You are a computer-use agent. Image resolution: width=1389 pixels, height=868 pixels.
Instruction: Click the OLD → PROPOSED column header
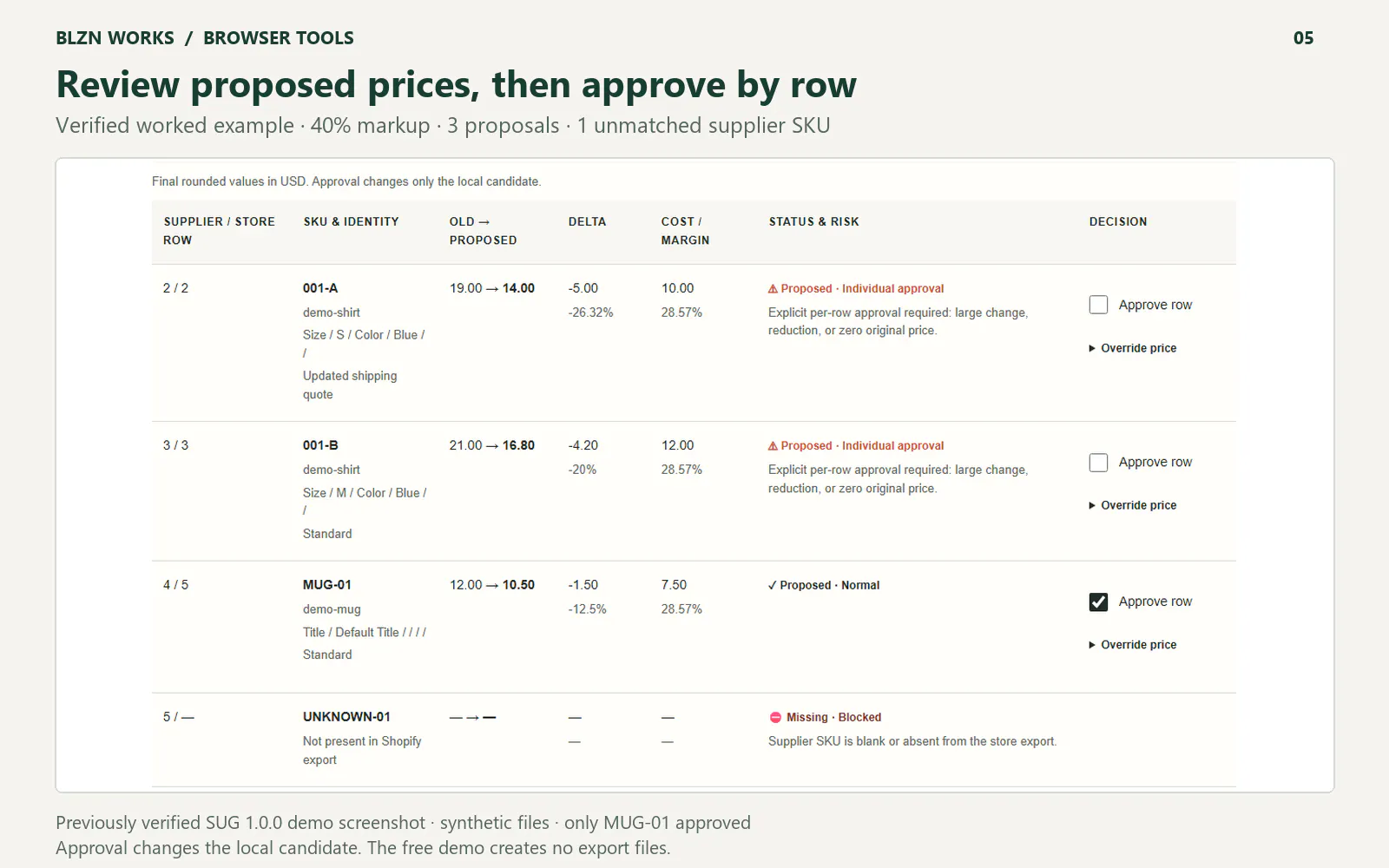pyautogui.click(x=483, y=231)
